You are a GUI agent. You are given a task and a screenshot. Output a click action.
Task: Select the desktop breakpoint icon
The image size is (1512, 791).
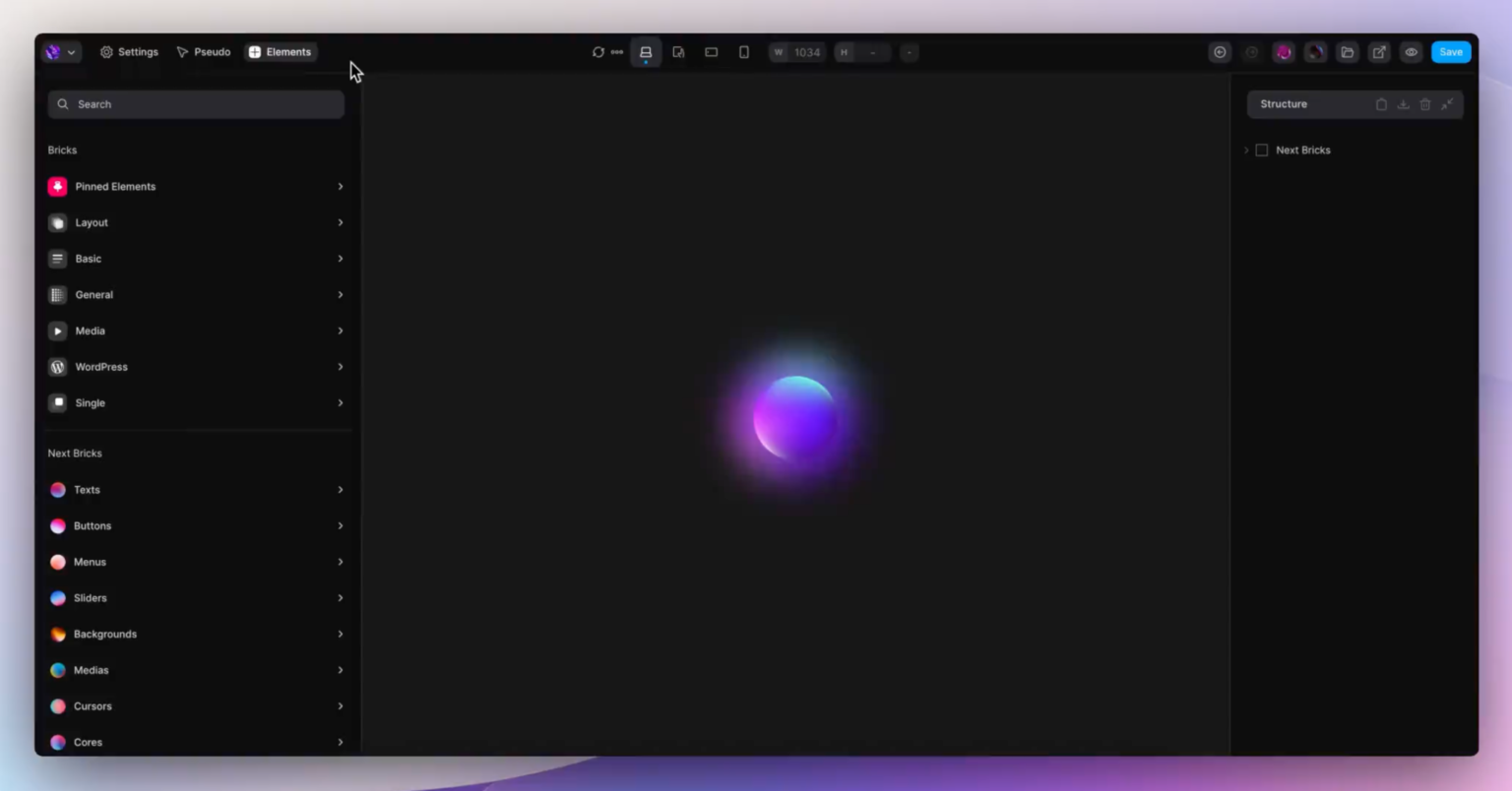tap(646, 52)
